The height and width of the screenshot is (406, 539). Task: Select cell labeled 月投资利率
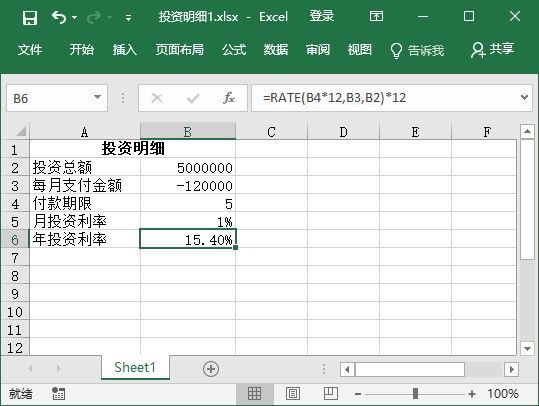85,221
